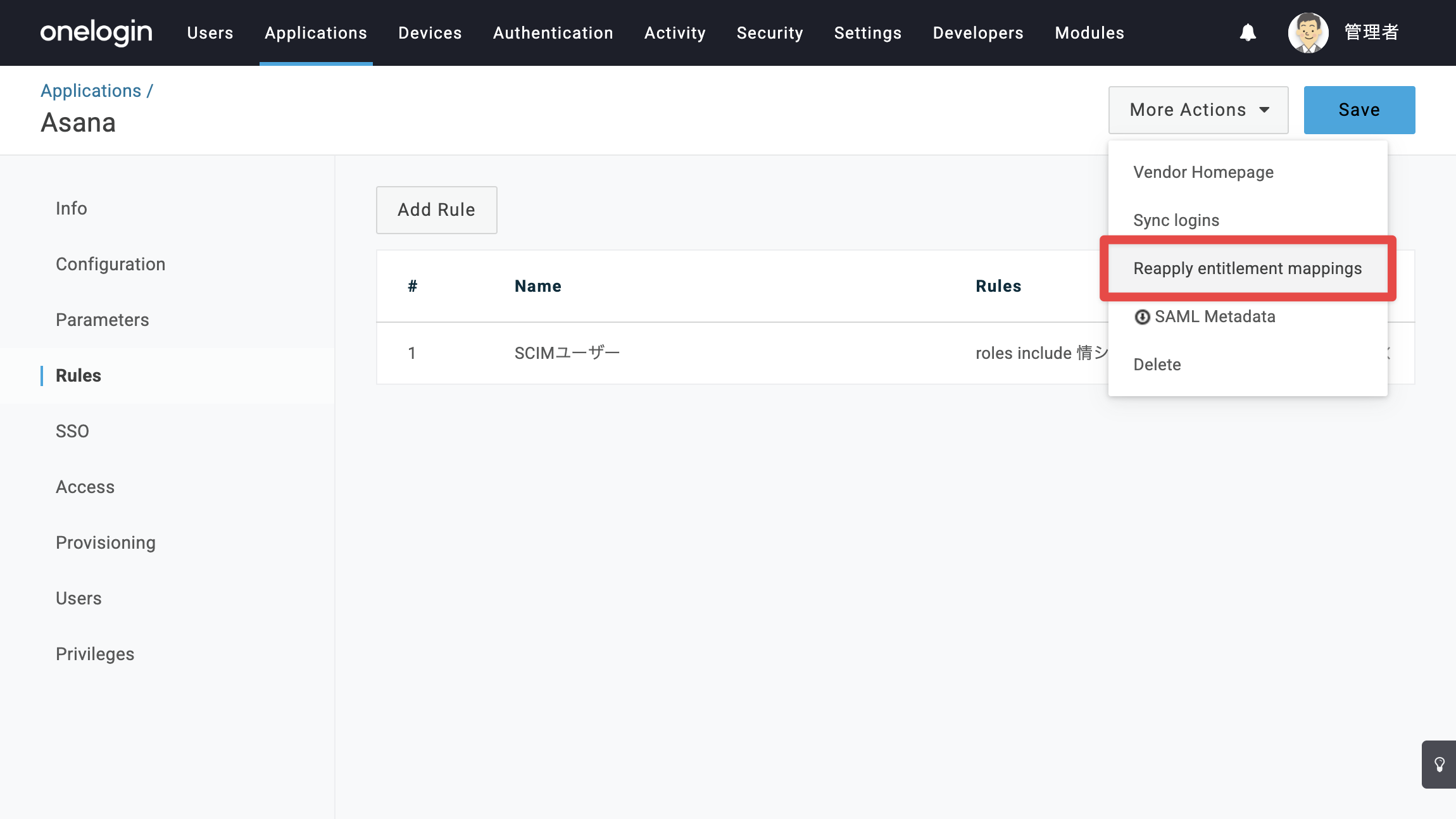Open the Developers top menu

click(x=978, y=33)
